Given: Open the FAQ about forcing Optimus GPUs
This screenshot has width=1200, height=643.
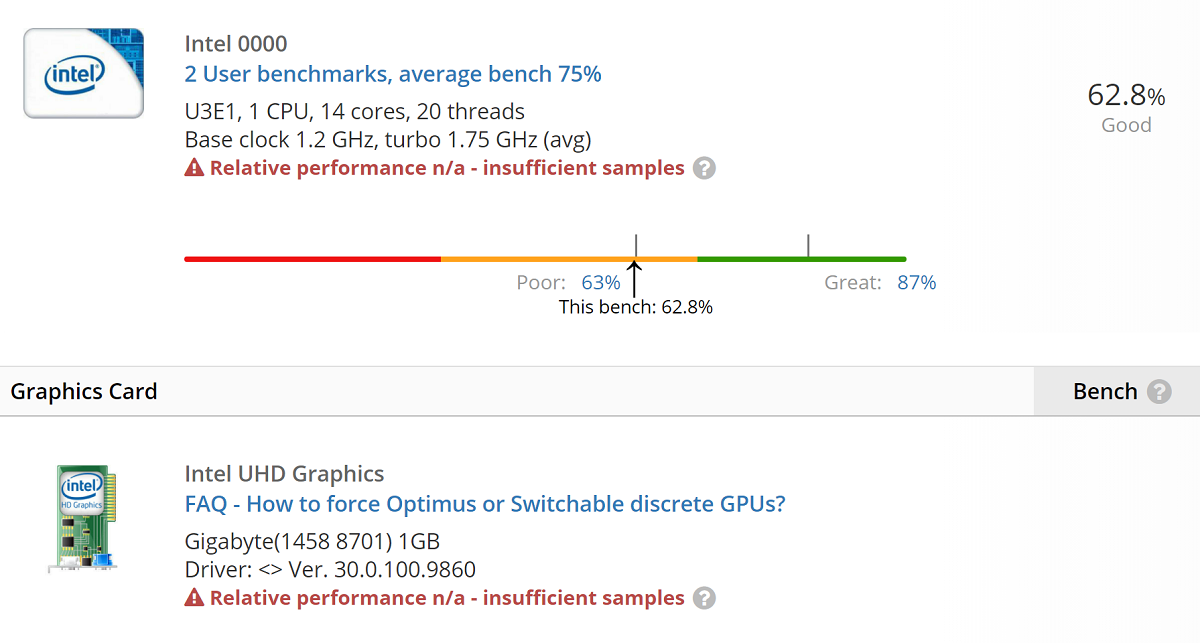Looking at the screenshot, I should (485, 504).
